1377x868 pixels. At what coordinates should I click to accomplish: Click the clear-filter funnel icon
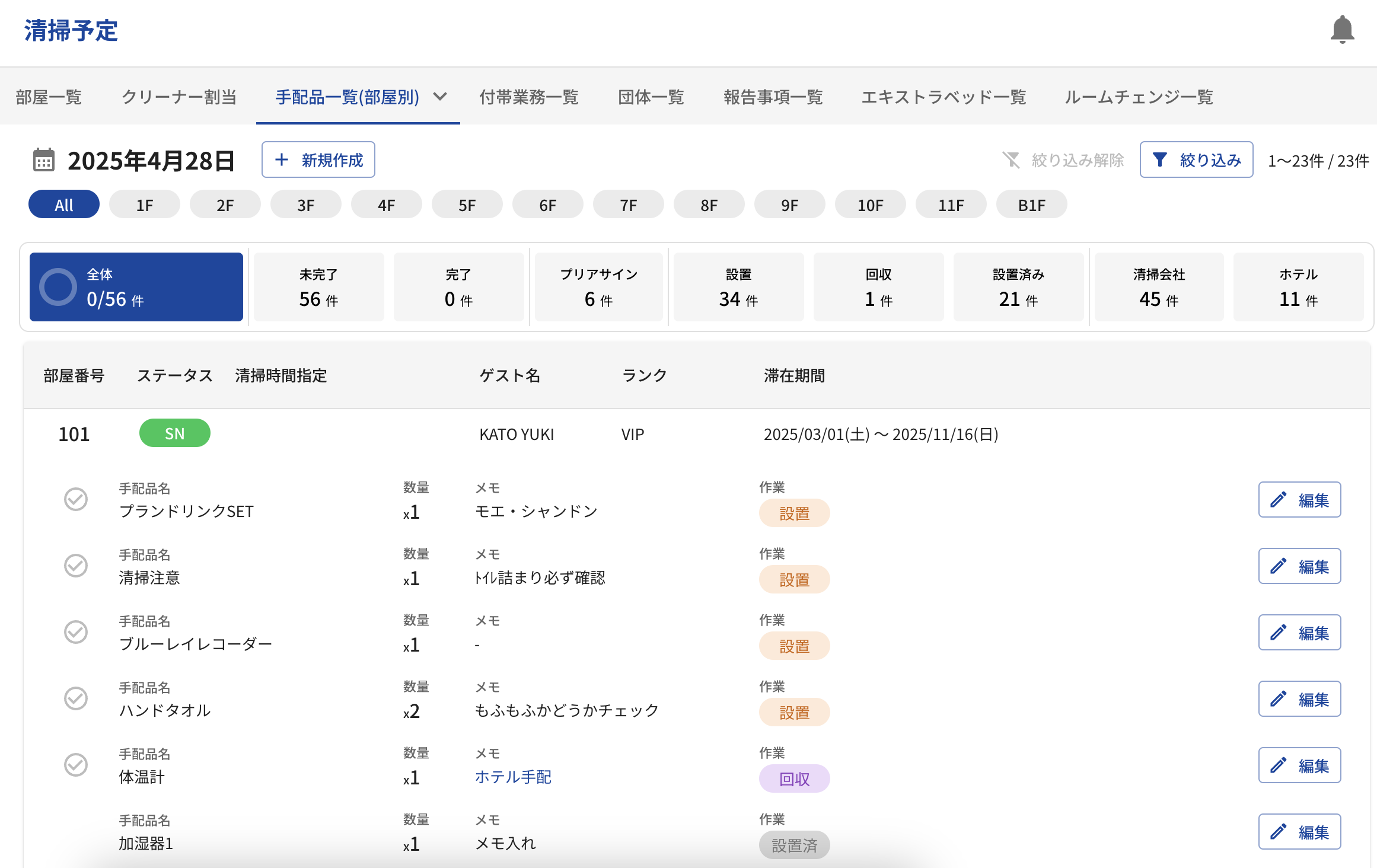pos(1011,160)
